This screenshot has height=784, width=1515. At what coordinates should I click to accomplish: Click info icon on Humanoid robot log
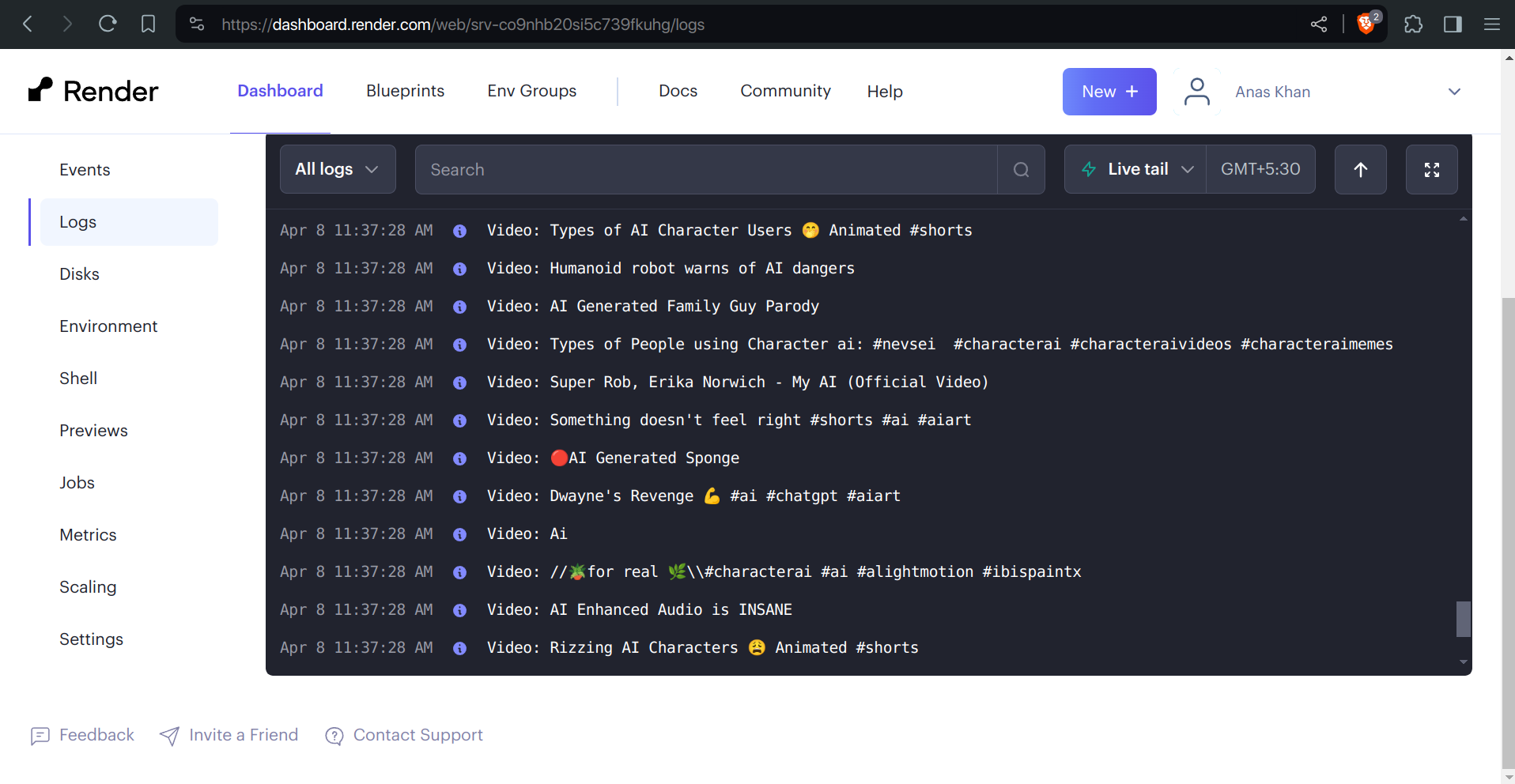[x=459, y=269]
